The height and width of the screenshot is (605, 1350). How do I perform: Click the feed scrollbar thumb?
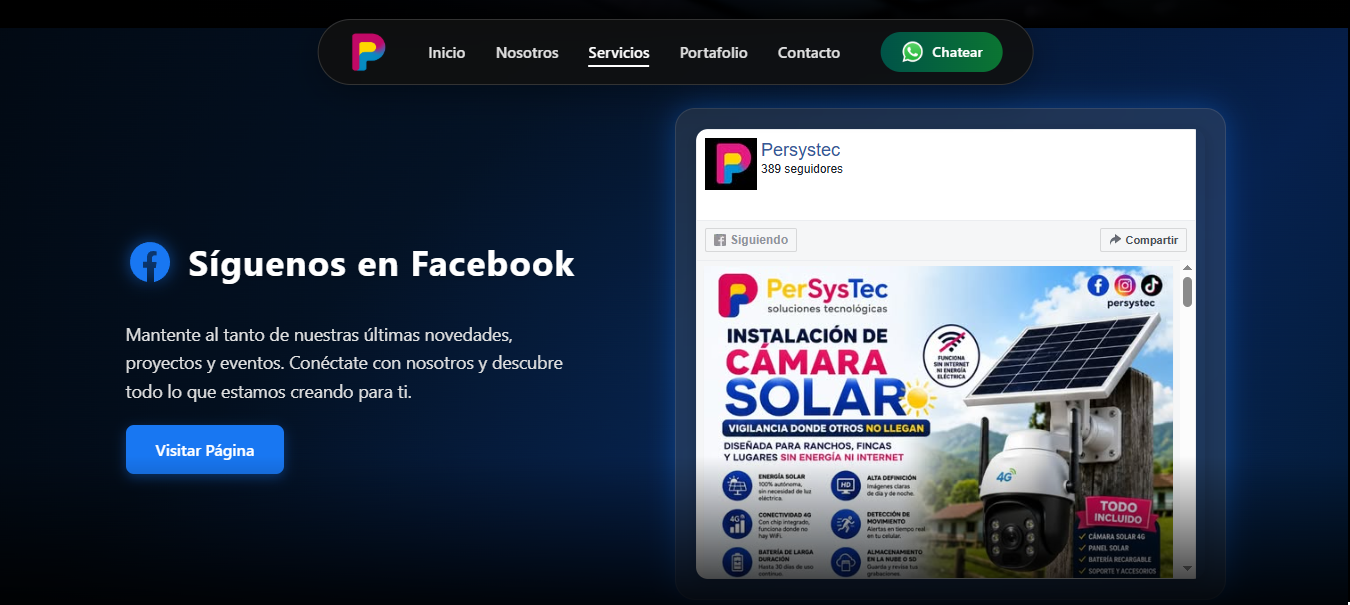coord(1187,291)
